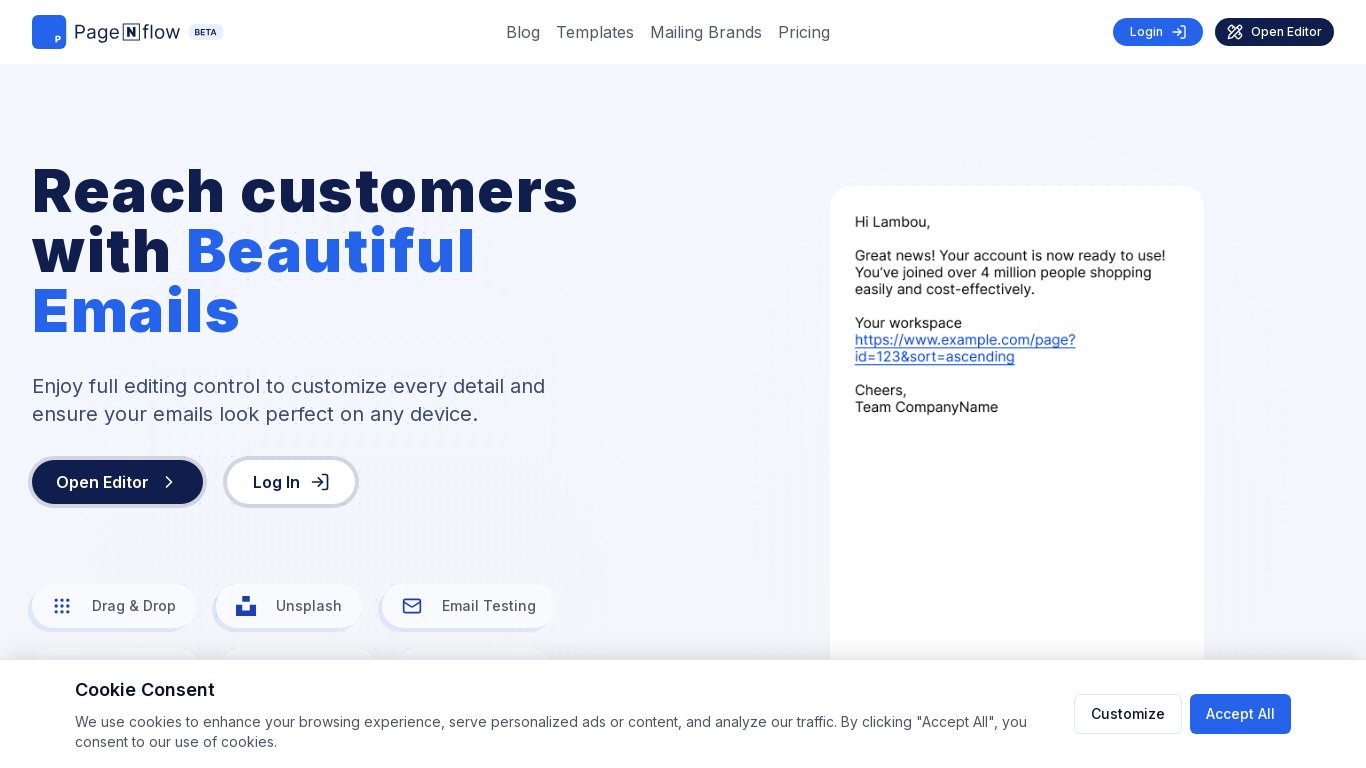
Task: Click the editor pencil-ruler icon in header
Action: (x=1235, y=32)
